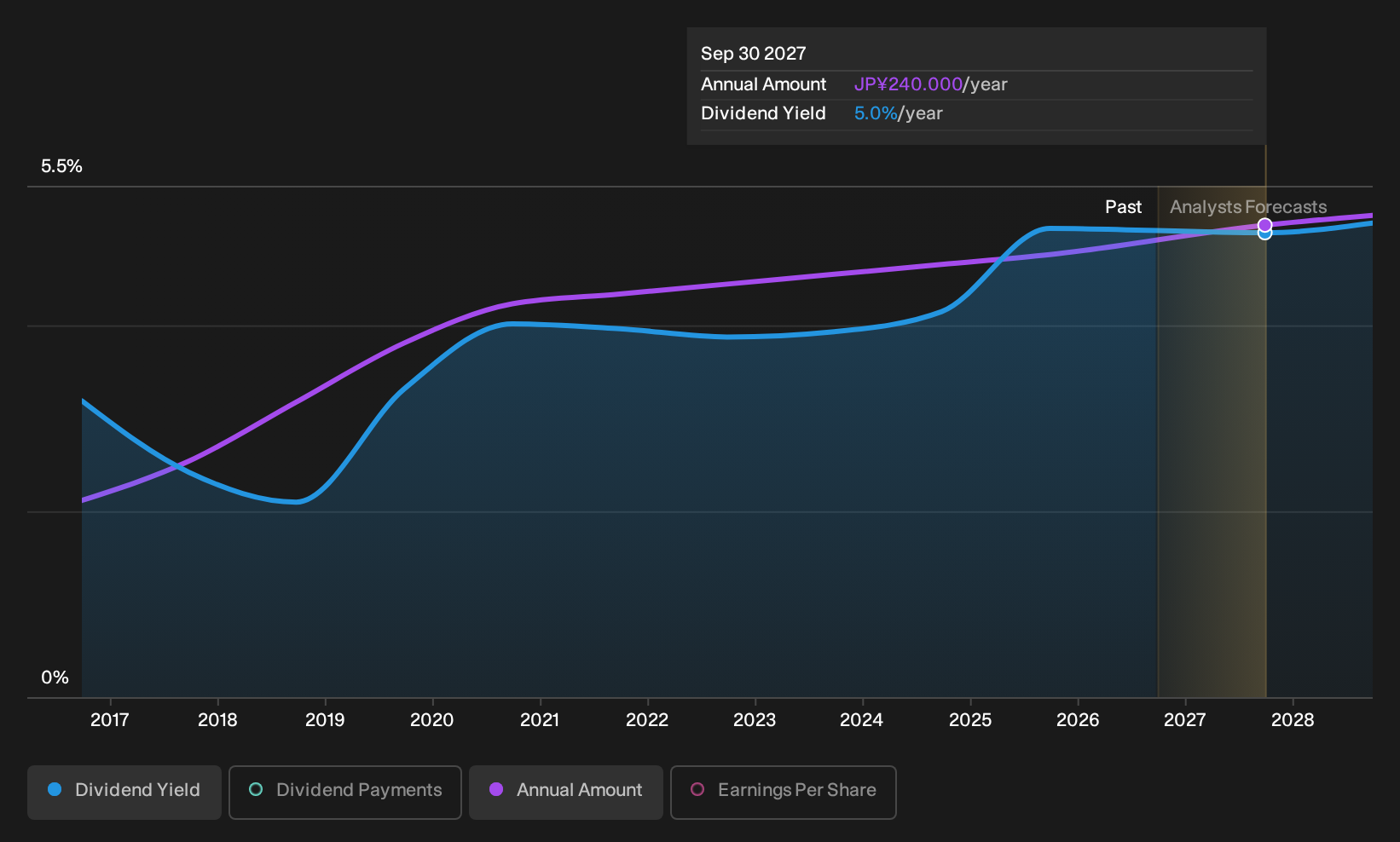Toggle the Dividend Yield series
This screenshot has width=1400, height=842.
coord(124,792)
